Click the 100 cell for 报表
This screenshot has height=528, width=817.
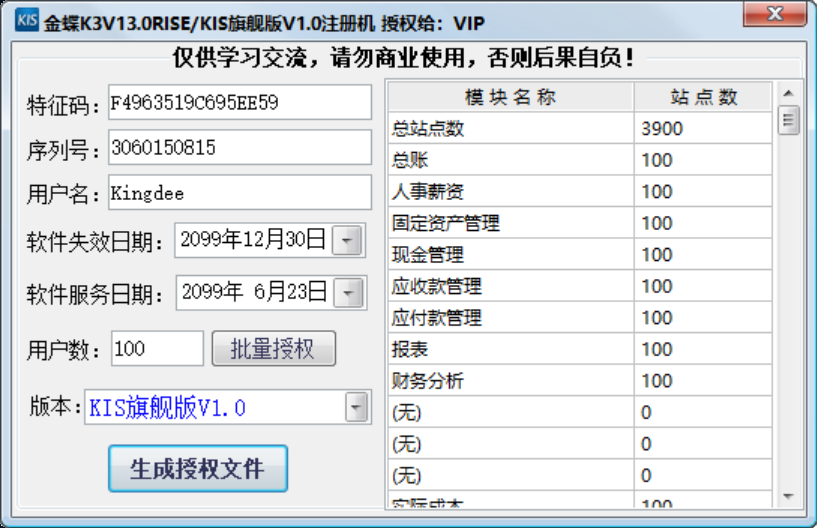[703, 349]
